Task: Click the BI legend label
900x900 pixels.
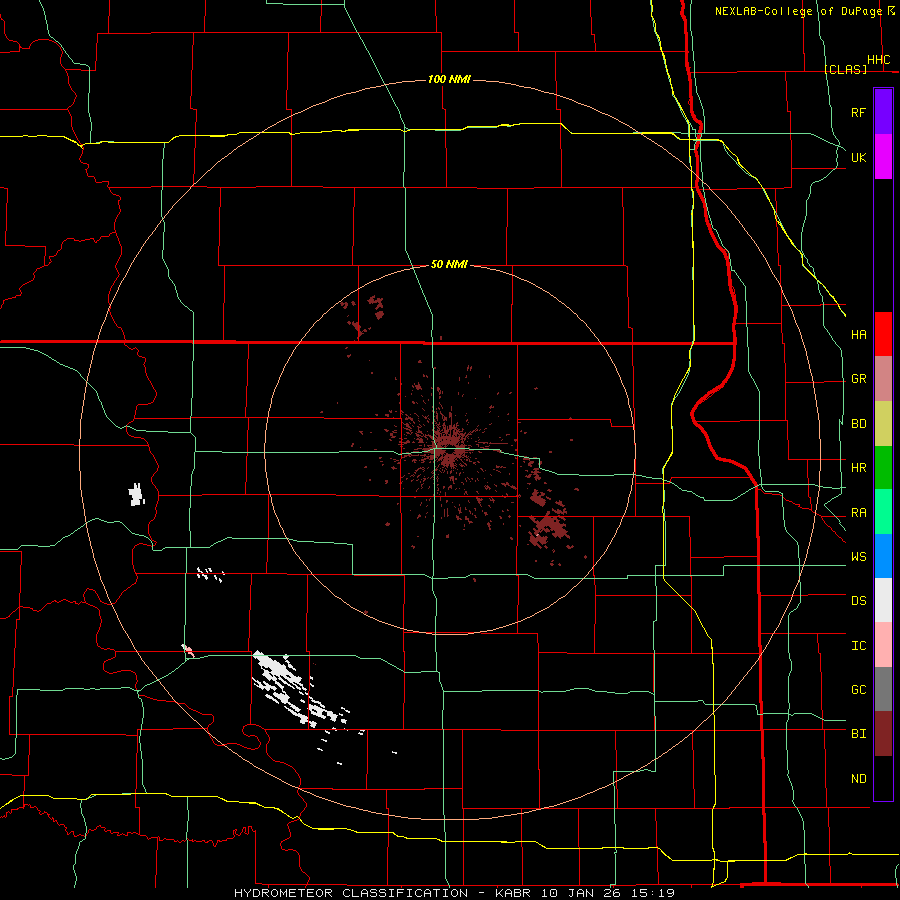Action: click(858, 734)
